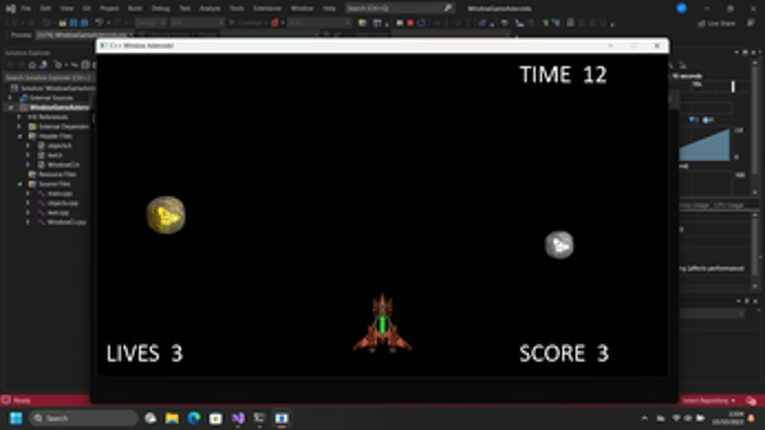Collapse the Source Files folder
The width and height of the screenshot is (765, 430).
click(x=20, y=184)
